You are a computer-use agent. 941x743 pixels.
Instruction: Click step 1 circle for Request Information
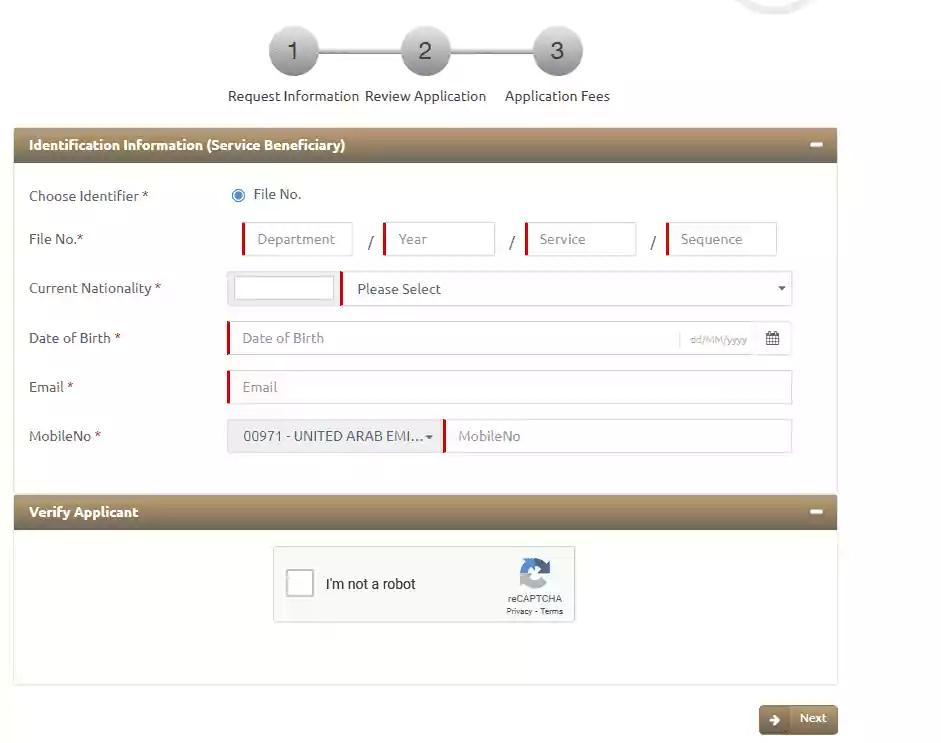click(293, 51)
